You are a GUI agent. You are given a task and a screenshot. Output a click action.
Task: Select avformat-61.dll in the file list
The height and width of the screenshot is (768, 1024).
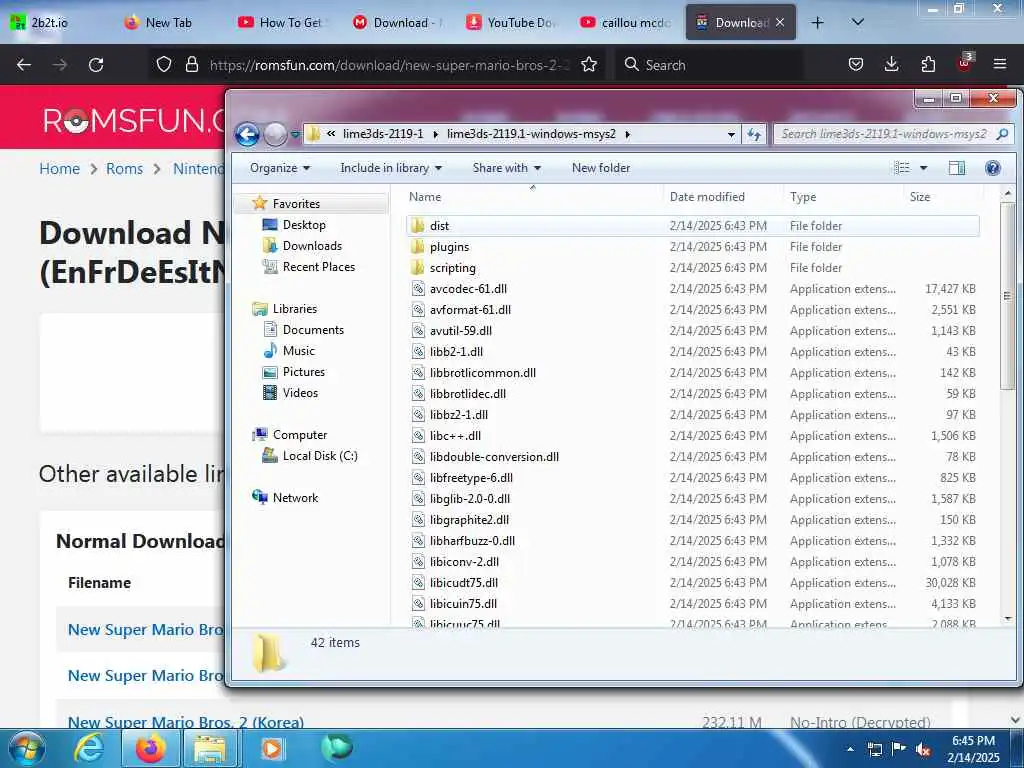pyautogui.click(x=470, y=310)
